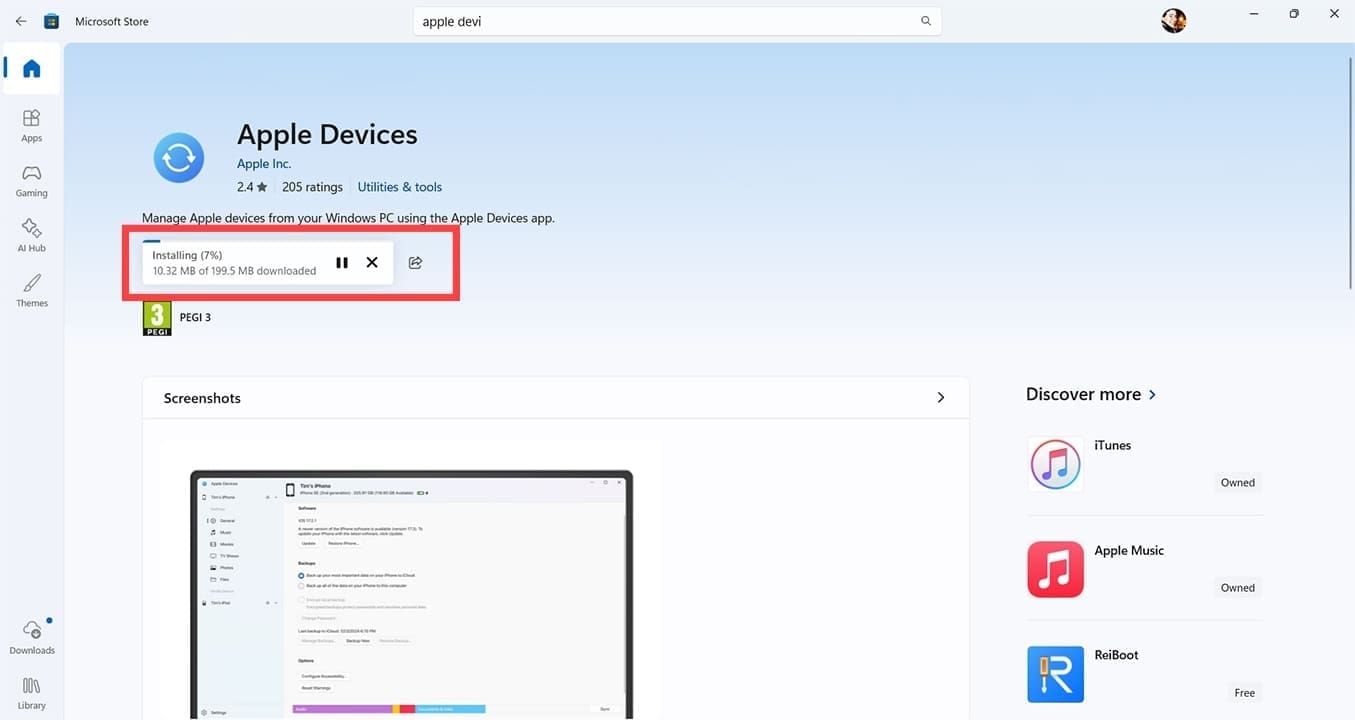This screenshot has height=720, width=1355.
Task: Click the Owned label under Apple Music
Action: pos(1237,587)
